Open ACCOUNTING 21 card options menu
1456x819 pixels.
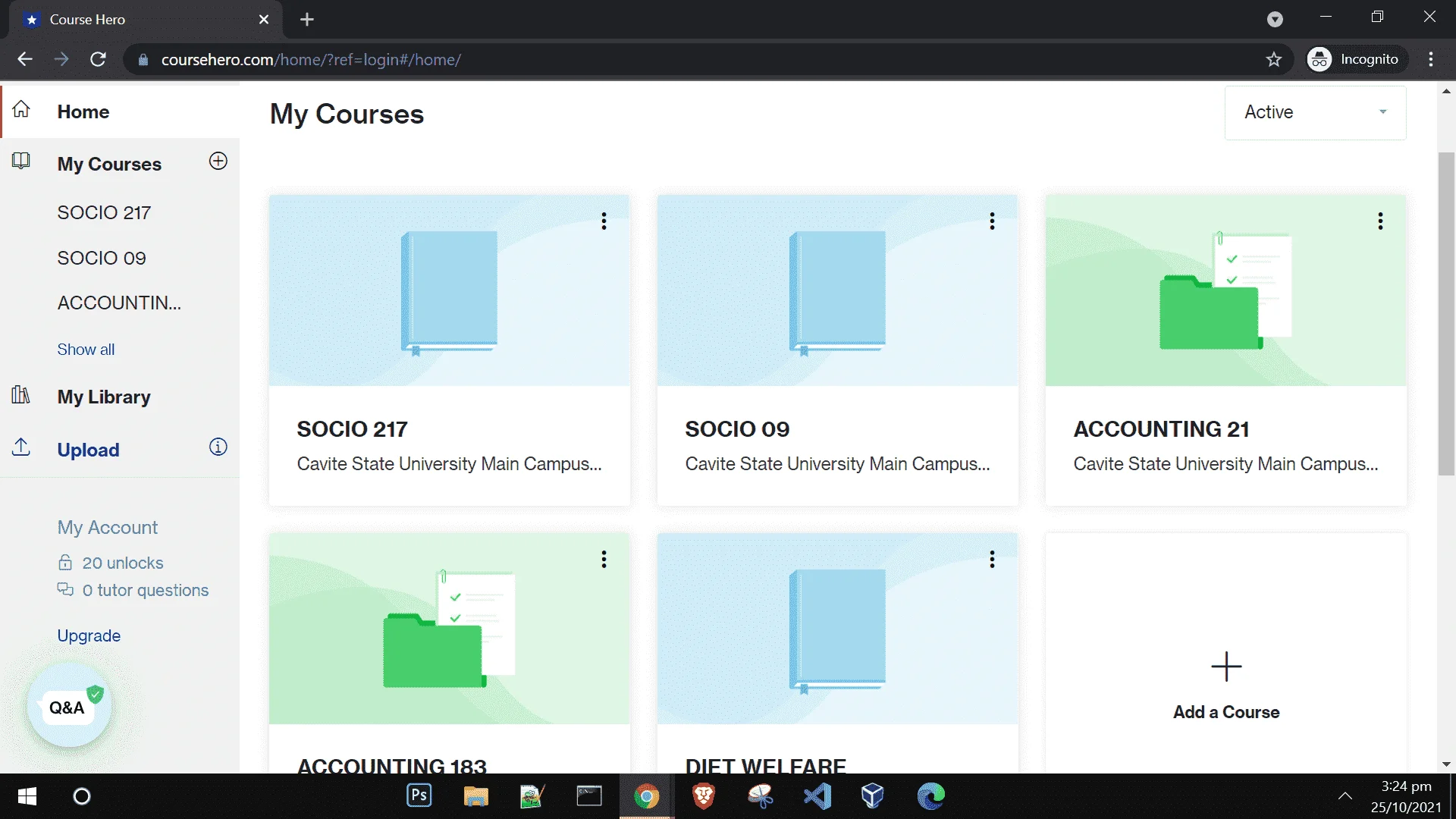1380,221
